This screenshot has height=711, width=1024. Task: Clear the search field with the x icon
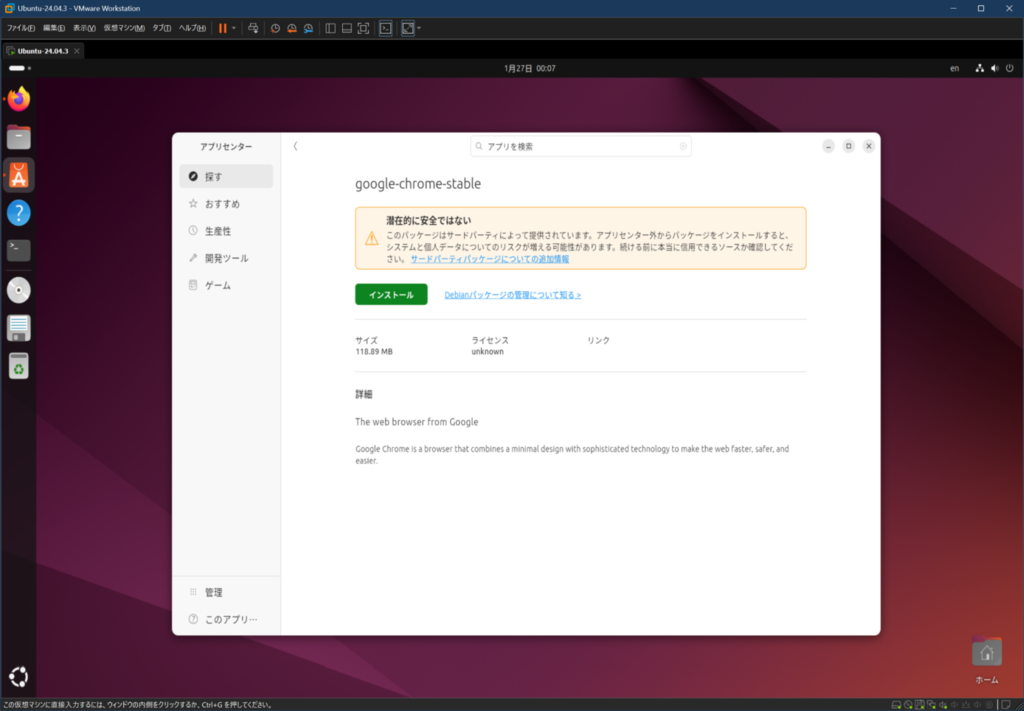[x=683, y=146]
